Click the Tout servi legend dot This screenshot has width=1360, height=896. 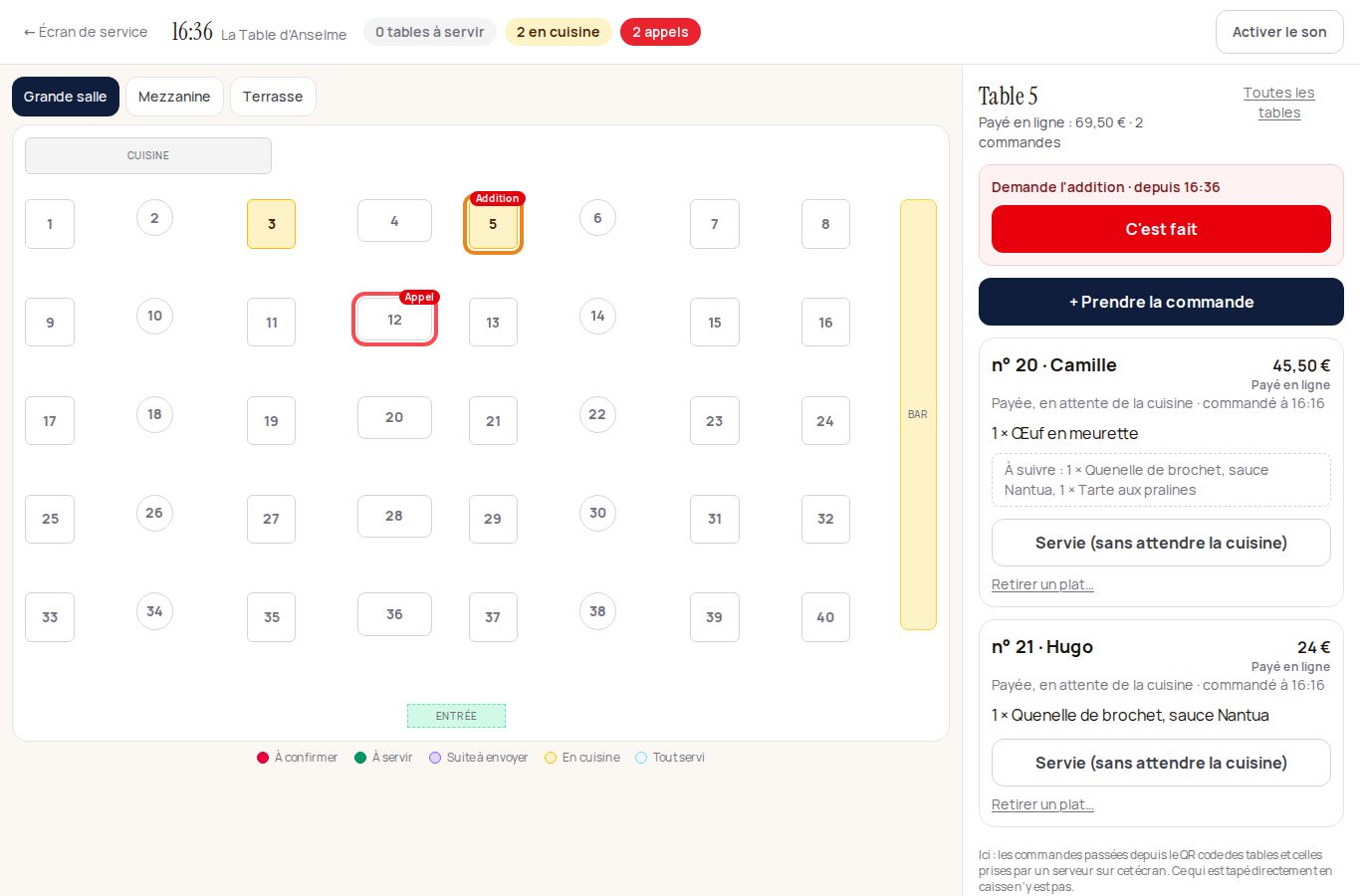(x=641, y=758)
